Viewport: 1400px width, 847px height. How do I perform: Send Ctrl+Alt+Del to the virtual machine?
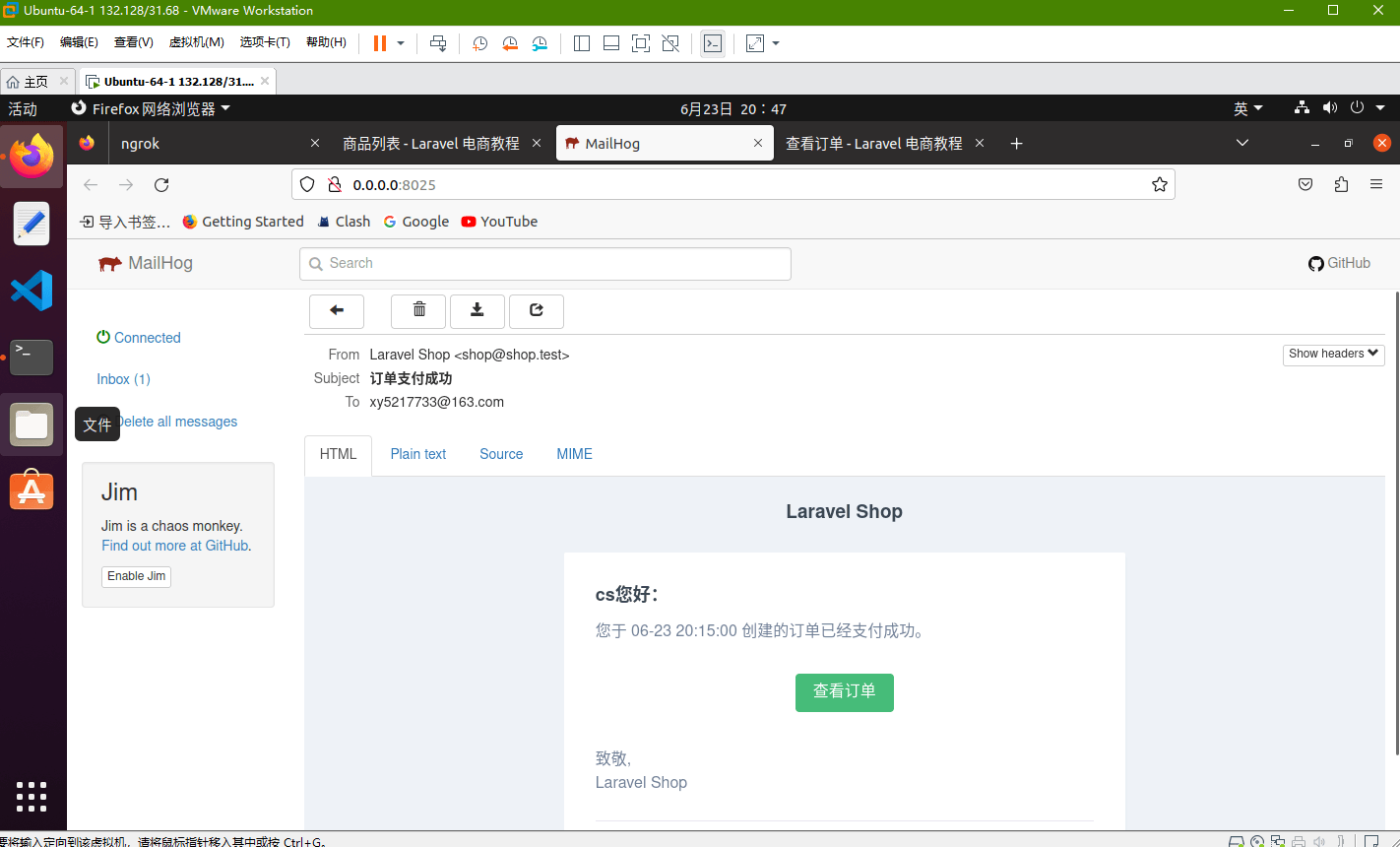pyautogui.click(x=438, y=43)
